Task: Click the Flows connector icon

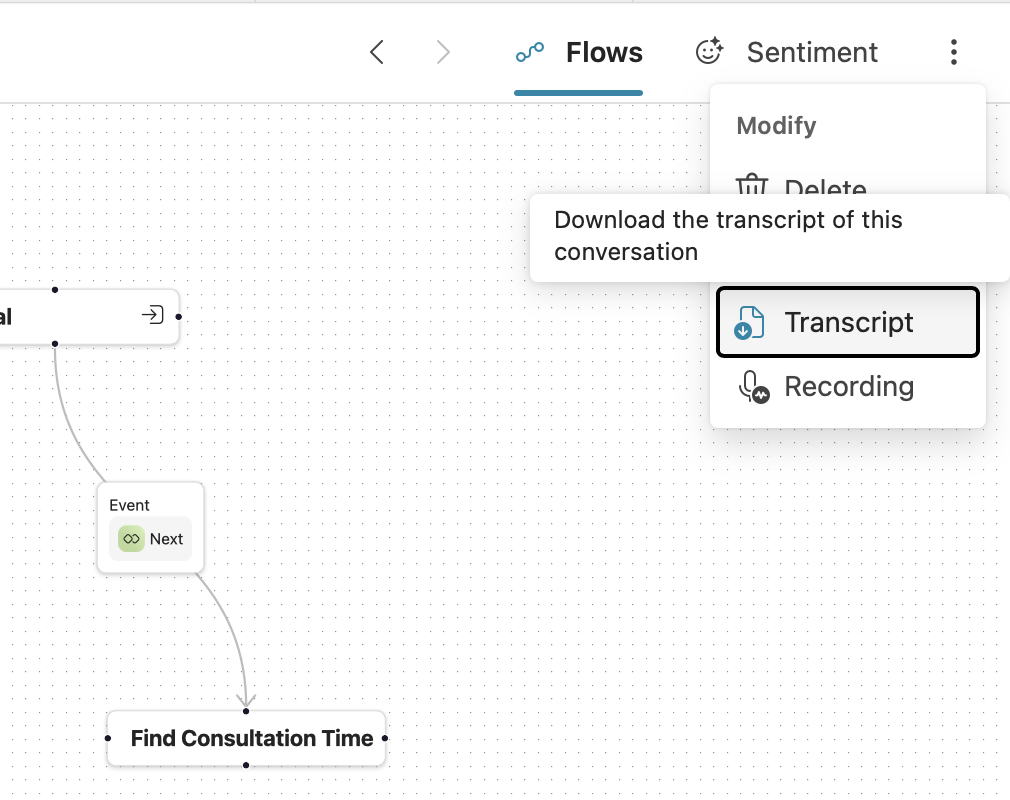Action: (x=529, y=50)
